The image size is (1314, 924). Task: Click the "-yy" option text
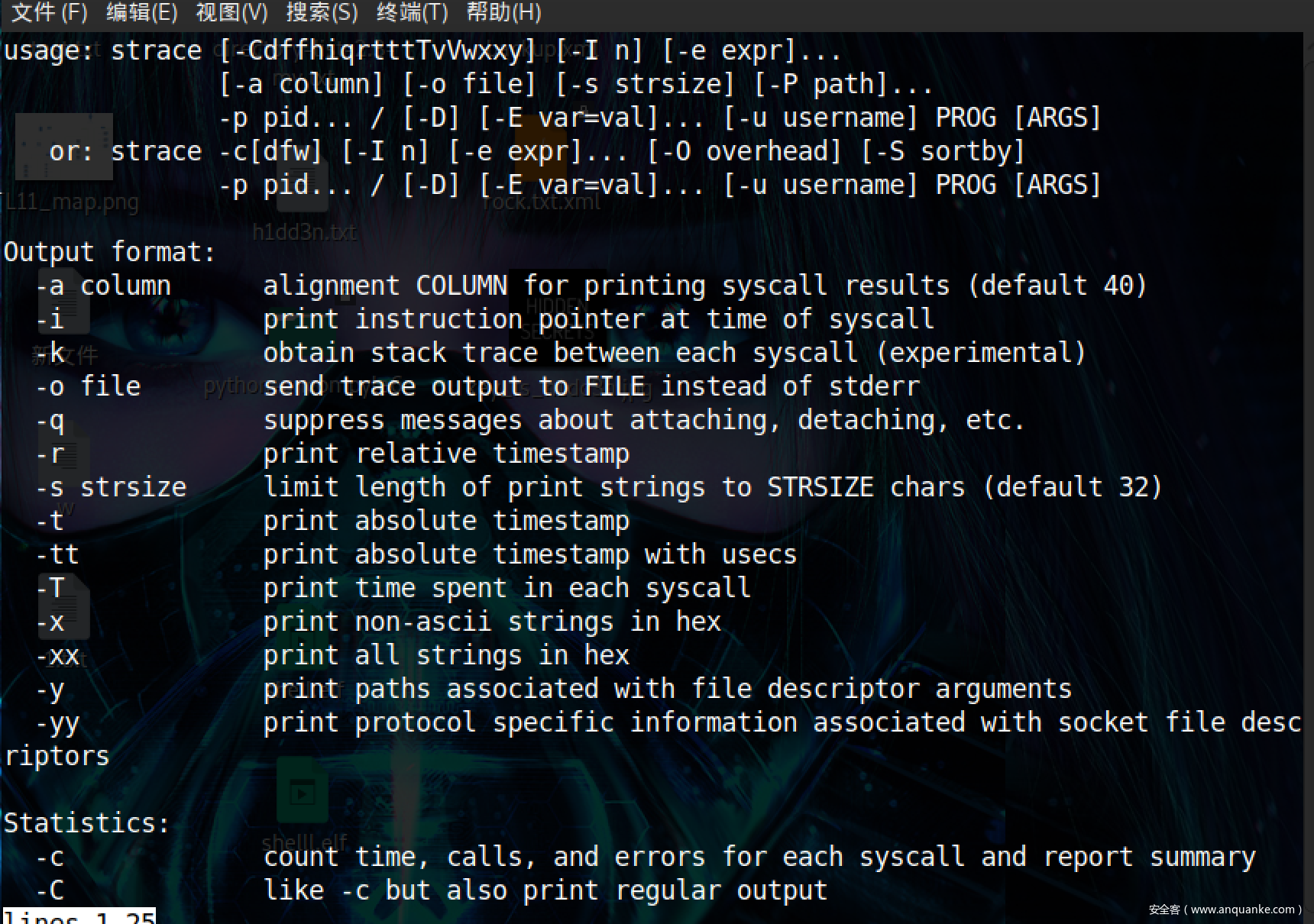click(x=57, y=722)
